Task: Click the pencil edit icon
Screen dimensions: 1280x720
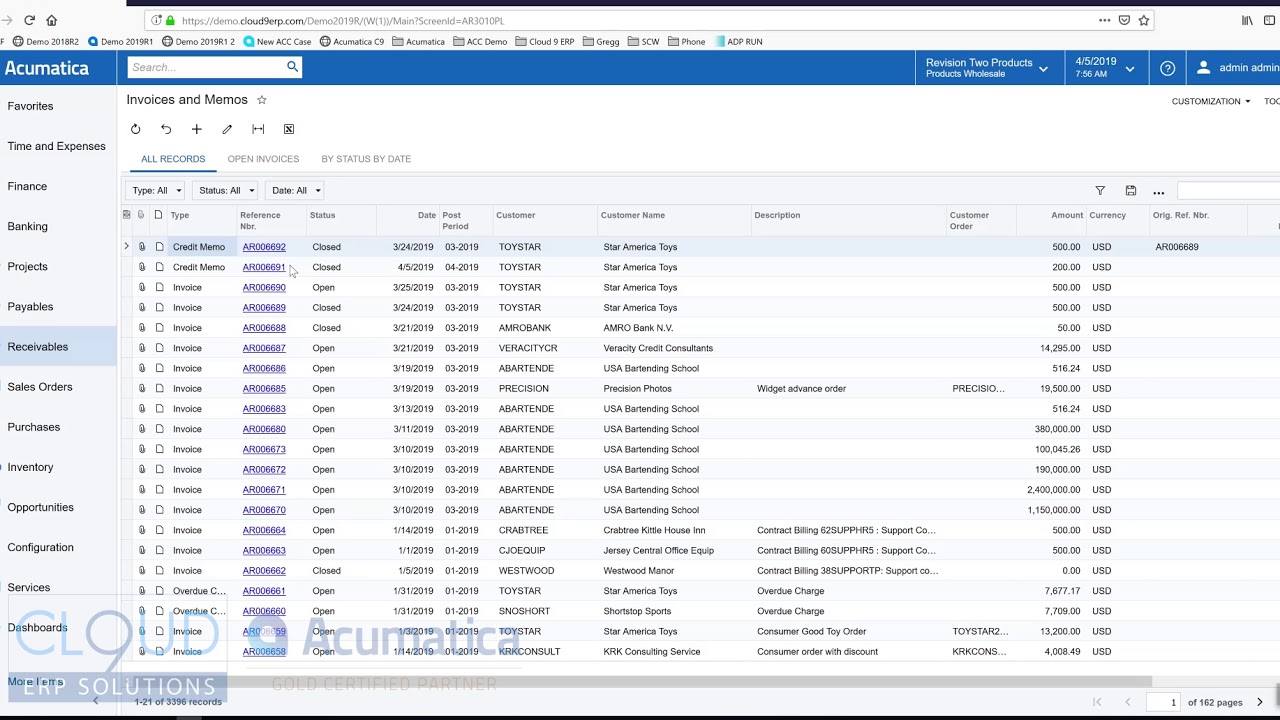Action: (x=227, y=129)
